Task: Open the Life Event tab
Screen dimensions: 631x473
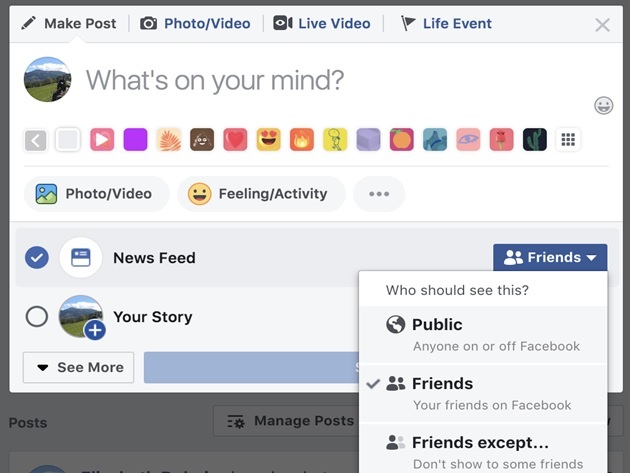Action: (x=446, y=23)
